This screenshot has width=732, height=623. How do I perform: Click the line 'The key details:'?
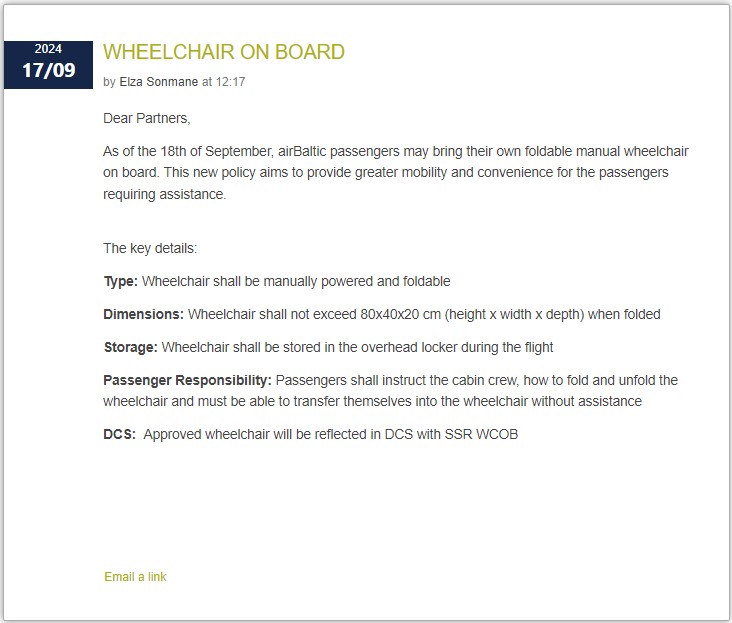click(x=150, y=248)
